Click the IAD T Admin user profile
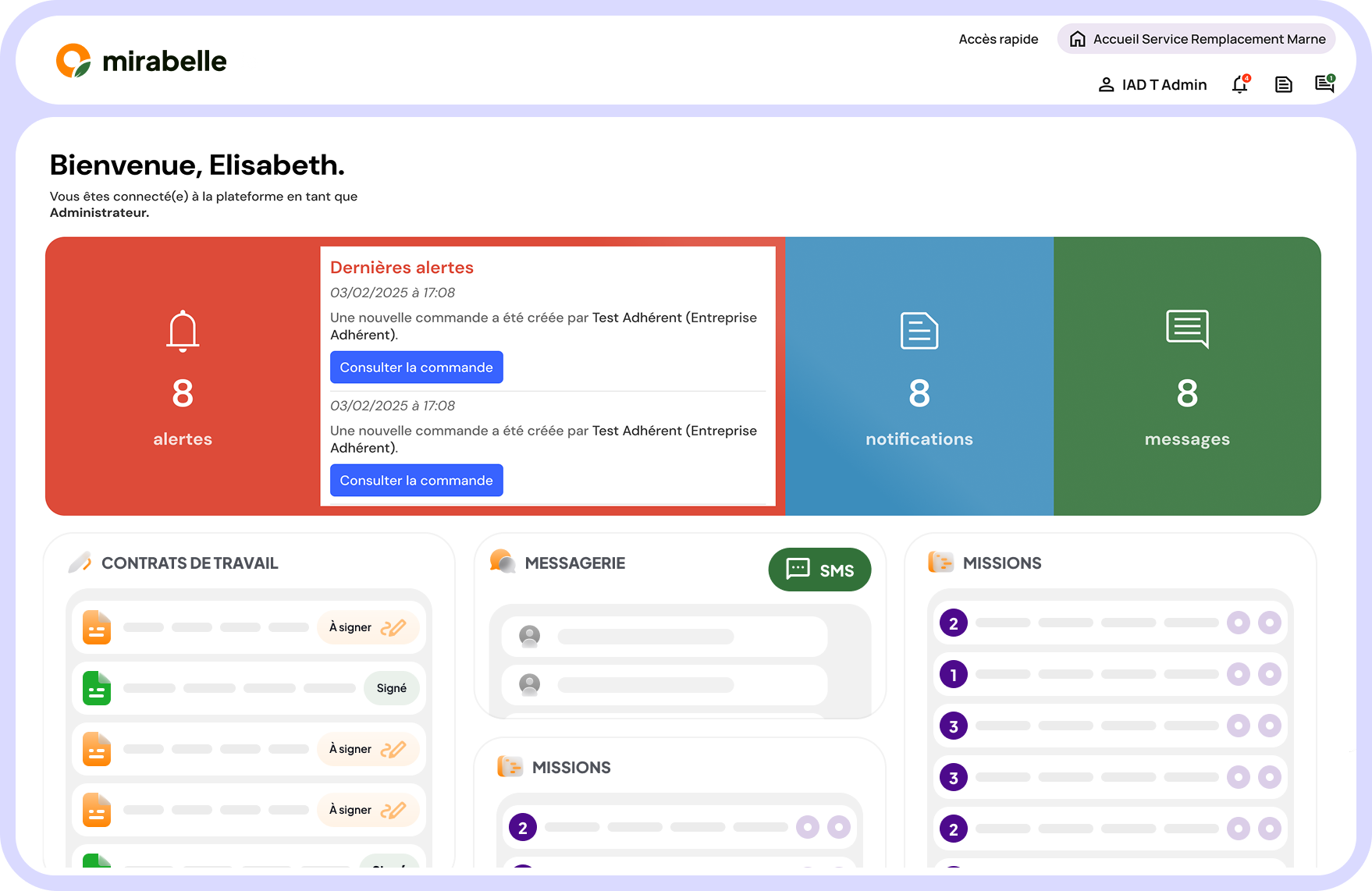1372x891 pixels. [1153, 85]
